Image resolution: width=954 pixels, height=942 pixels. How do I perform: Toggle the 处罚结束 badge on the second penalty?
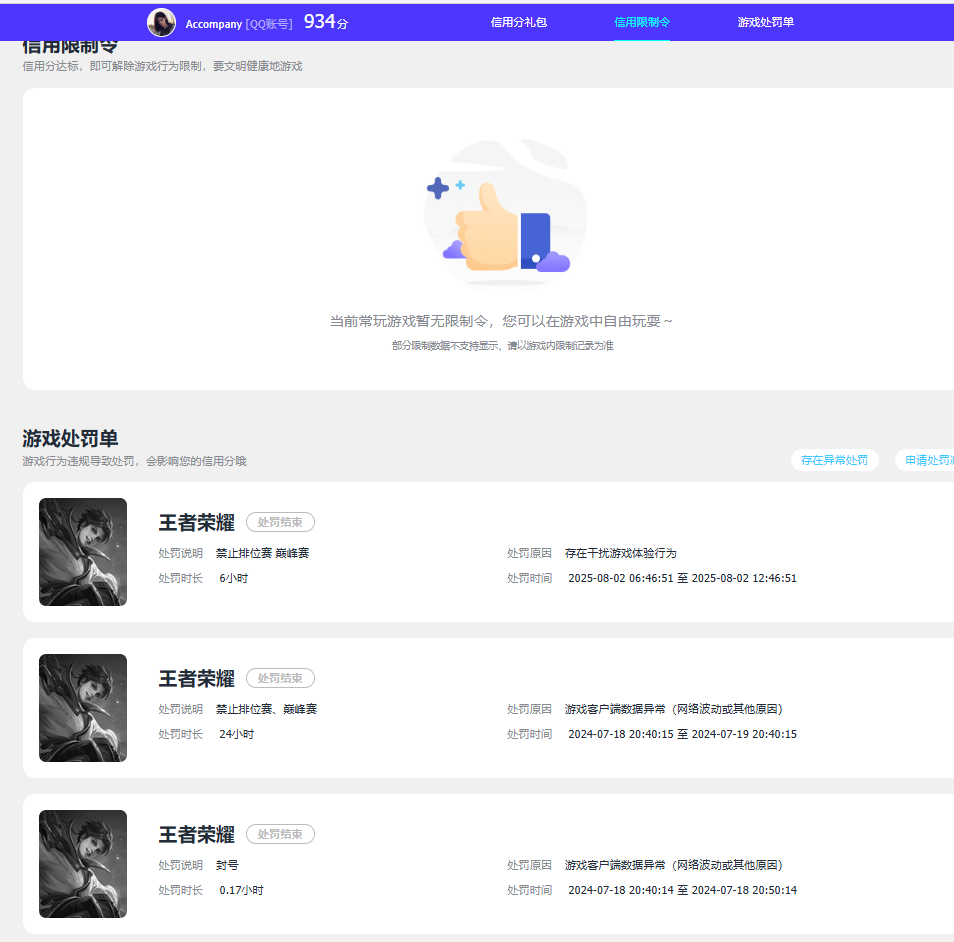click(280, 678)
